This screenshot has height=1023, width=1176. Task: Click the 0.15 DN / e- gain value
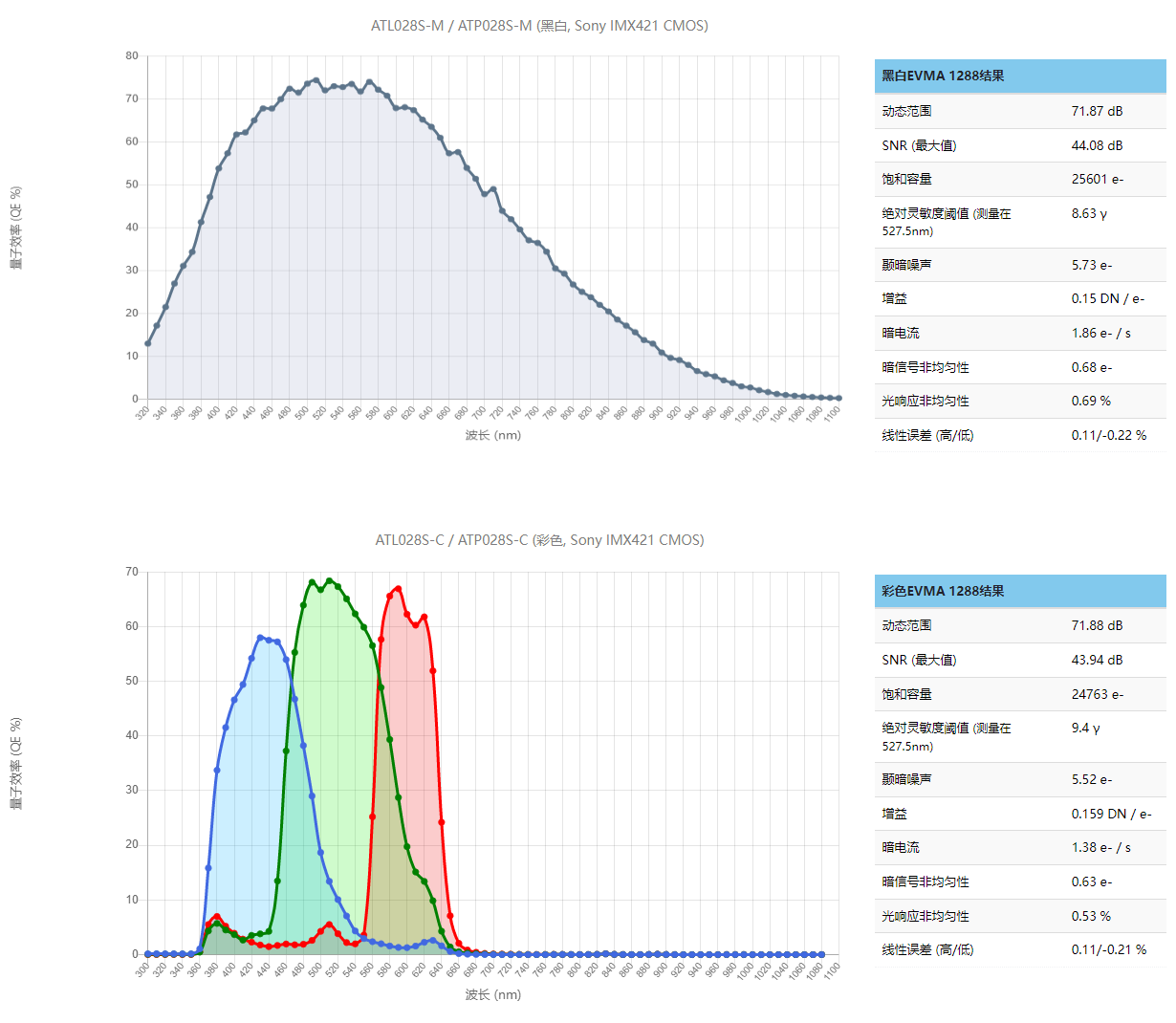coord(1107,298)
